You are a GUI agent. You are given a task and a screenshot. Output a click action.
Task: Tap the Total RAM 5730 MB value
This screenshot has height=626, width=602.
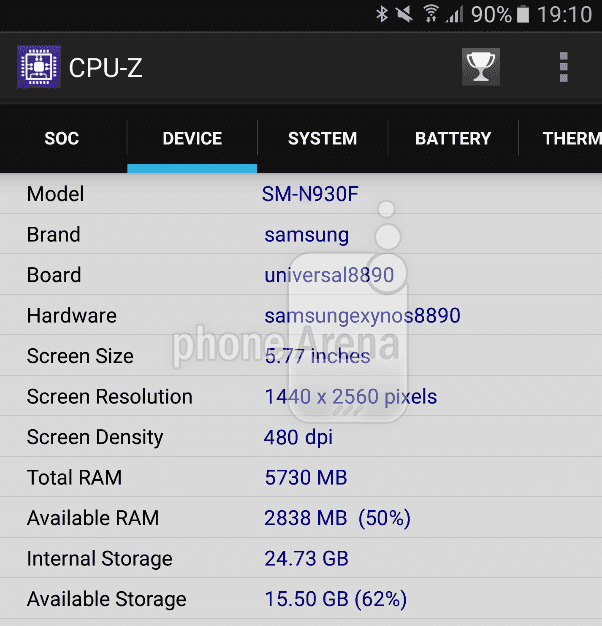(306, 478)
